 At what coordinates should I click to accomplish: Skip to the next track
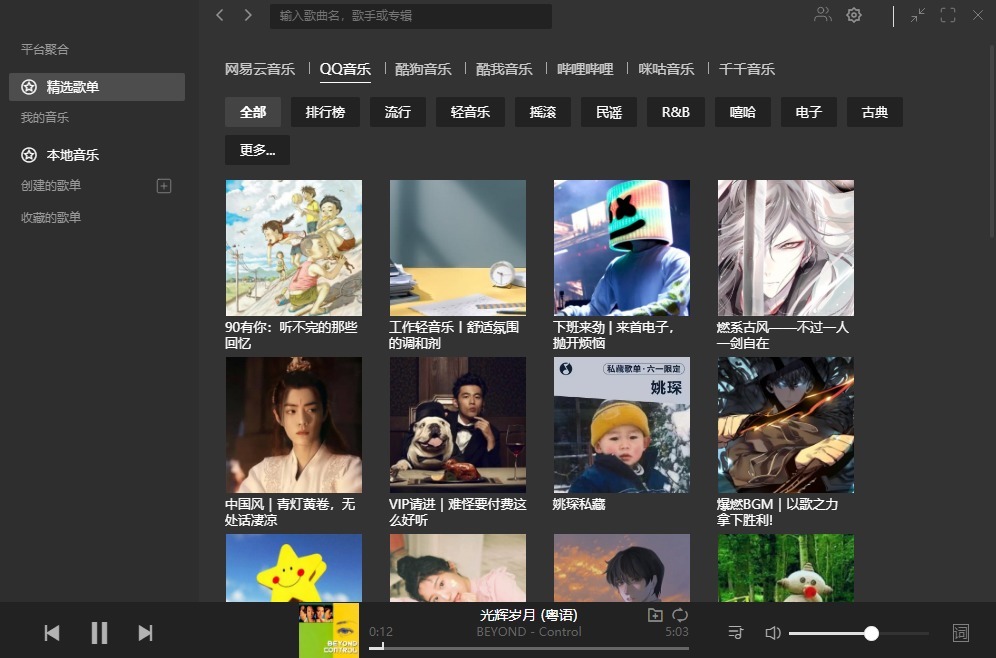[x=146, y=632]
